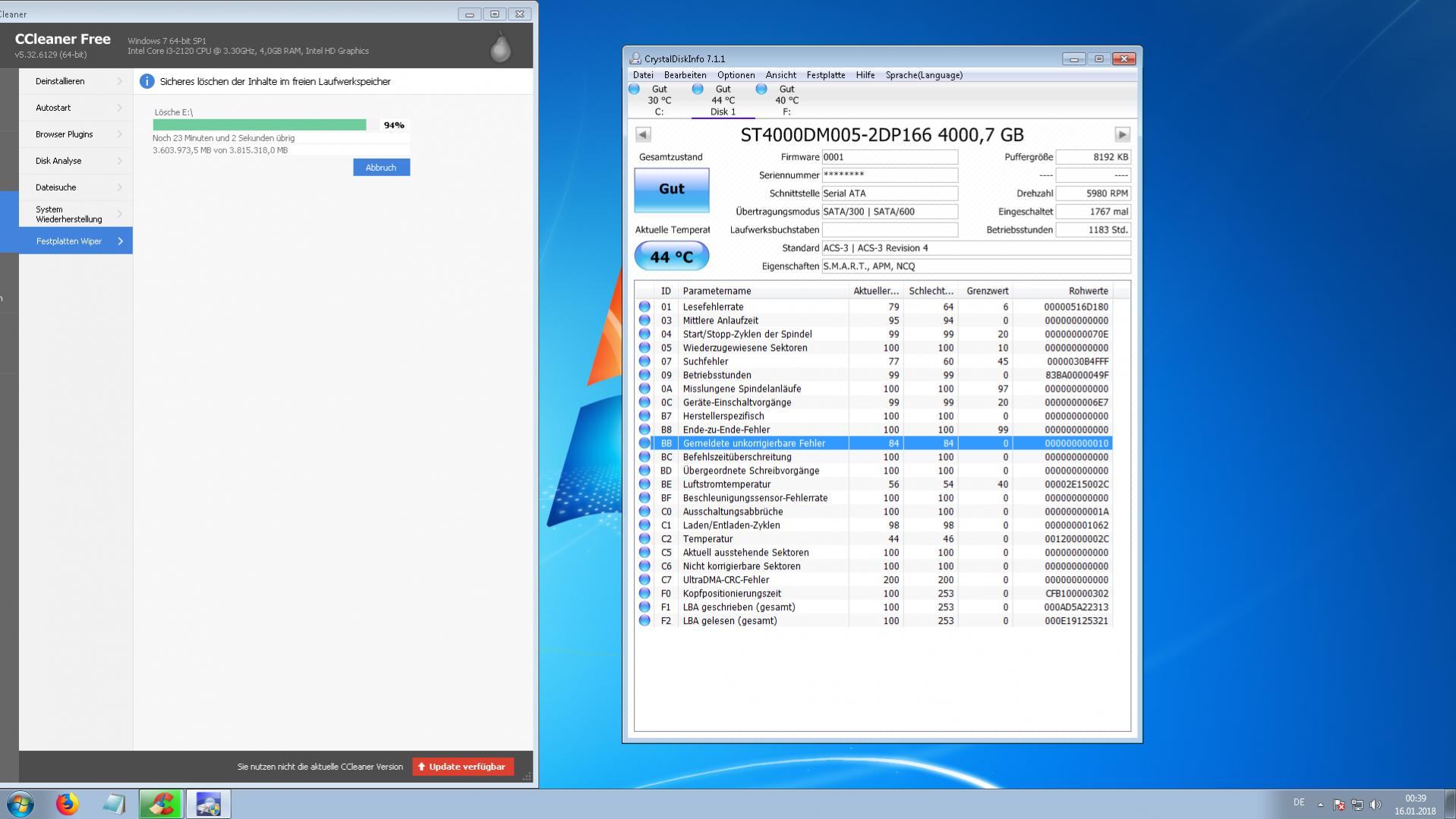
Task: Open the notepad-like taskbar application
Action: click(x=114, y=804)
